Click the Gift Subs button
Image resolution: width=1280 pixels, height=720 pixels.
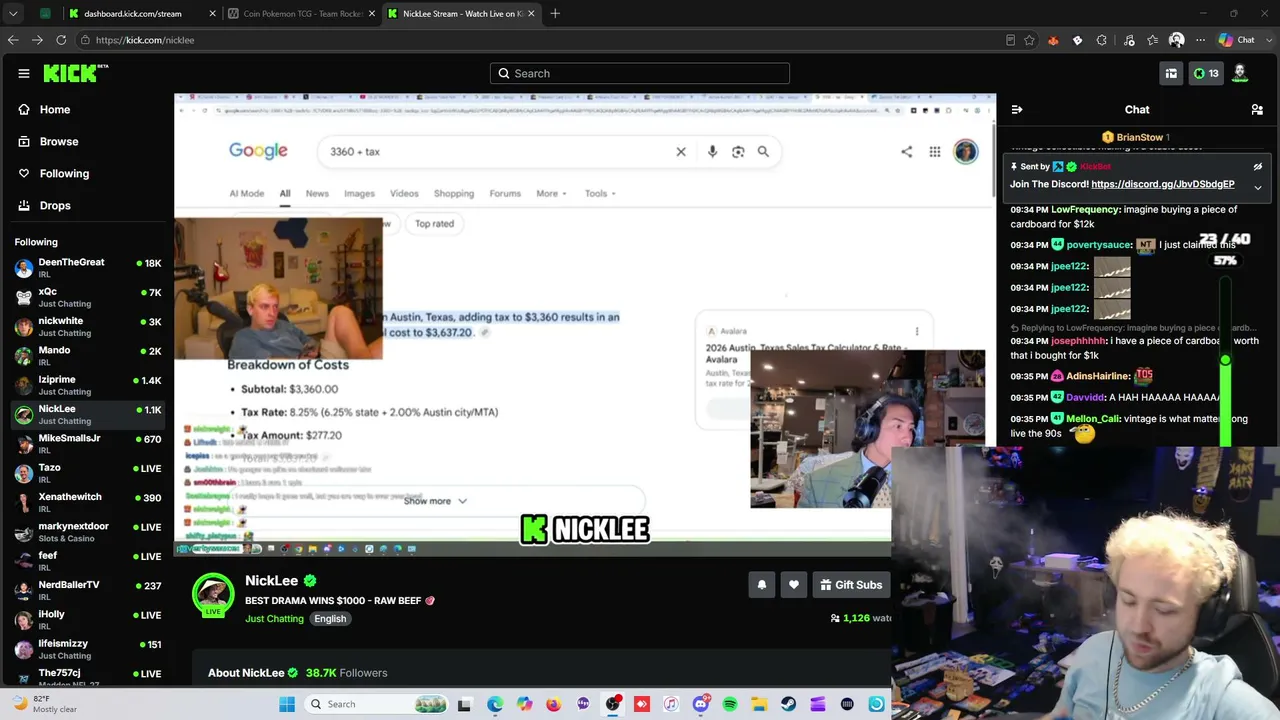(x=851, y=585)
